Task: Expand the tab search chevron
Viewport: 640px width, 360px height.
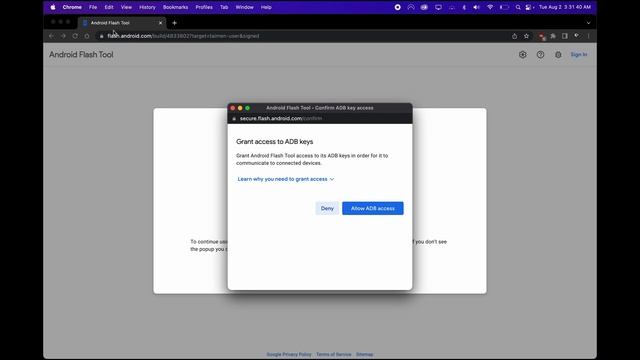Action: coord(589,23)
